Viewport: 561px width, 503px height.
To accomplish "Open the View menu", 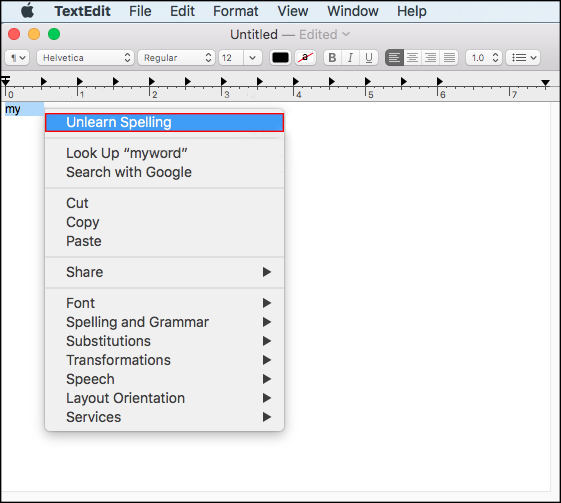I will (x=293, y=11).
